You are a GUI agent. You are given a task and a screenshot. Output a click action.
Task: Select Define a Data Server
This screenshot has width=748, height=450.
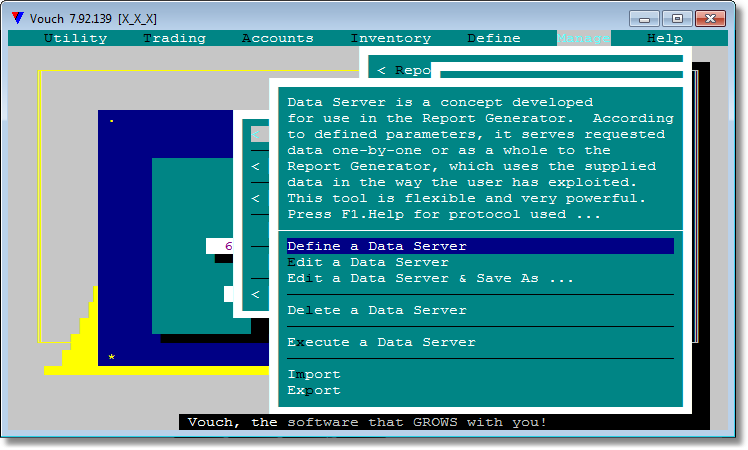480,246
